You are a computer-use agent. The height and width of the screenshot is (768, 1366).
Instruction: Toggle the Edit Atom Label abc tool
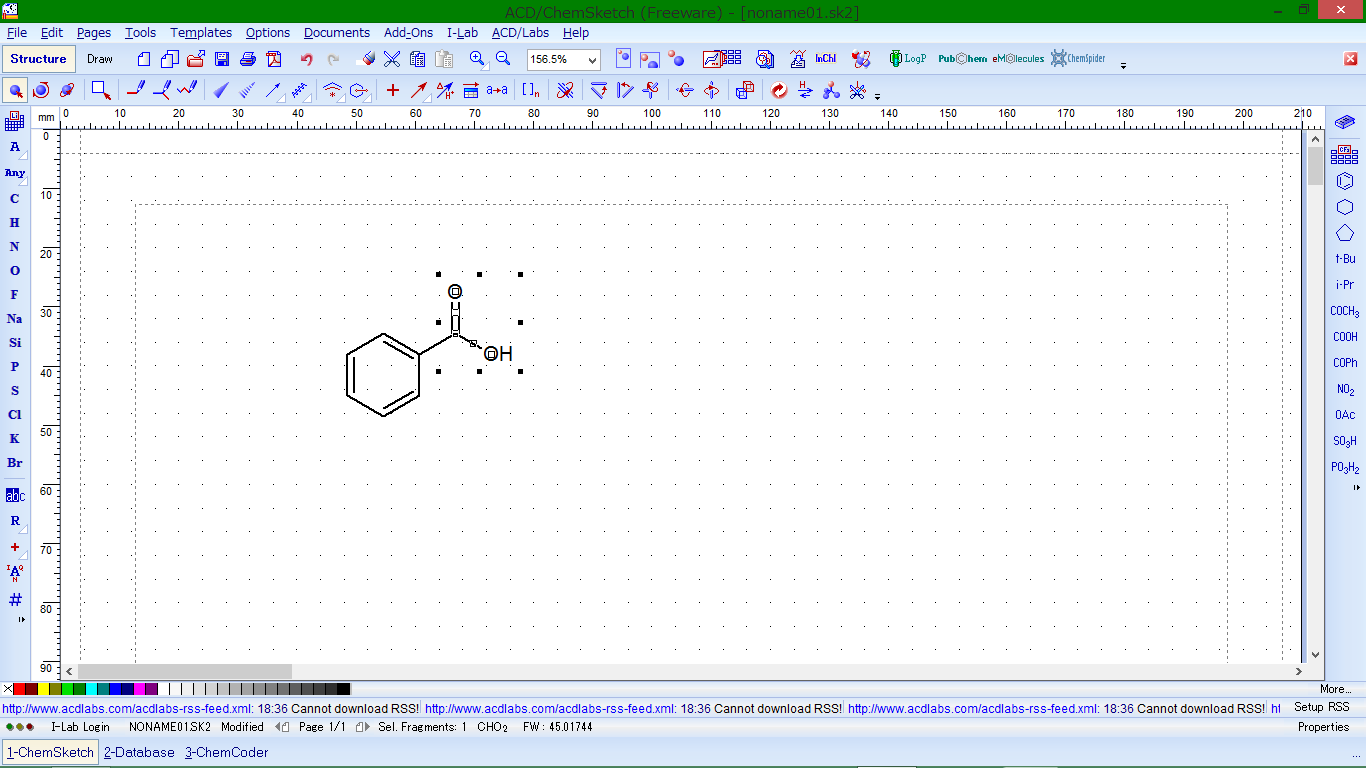coord(15,496)
